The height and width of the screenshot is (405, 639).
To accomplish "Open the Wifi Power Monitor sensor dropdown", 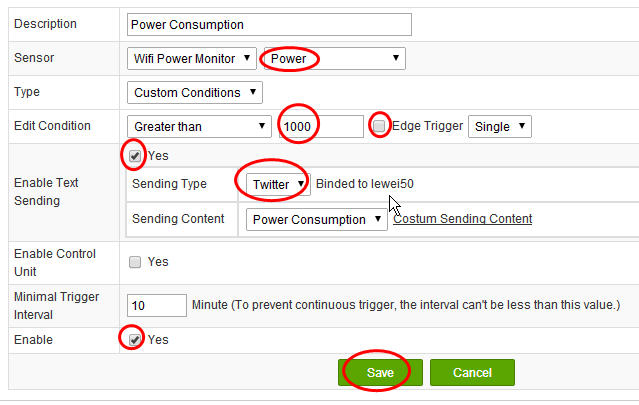I will coord(192,59).
